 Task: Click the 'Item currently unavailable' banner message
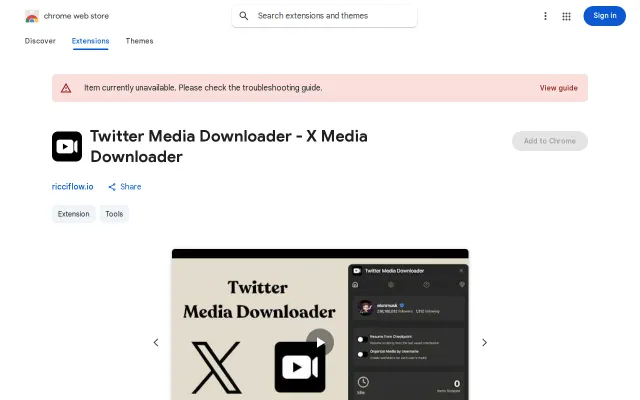[203, 88]
